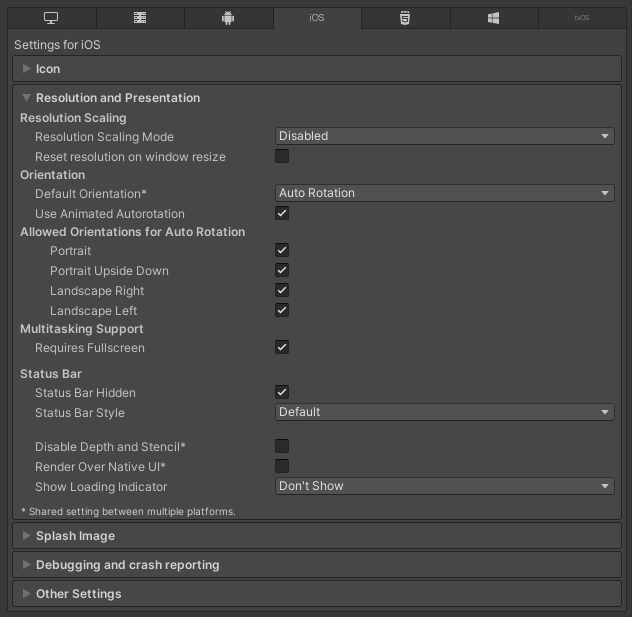Open the Default Orientation dropdown
The image size is (632, 617).
445,193
